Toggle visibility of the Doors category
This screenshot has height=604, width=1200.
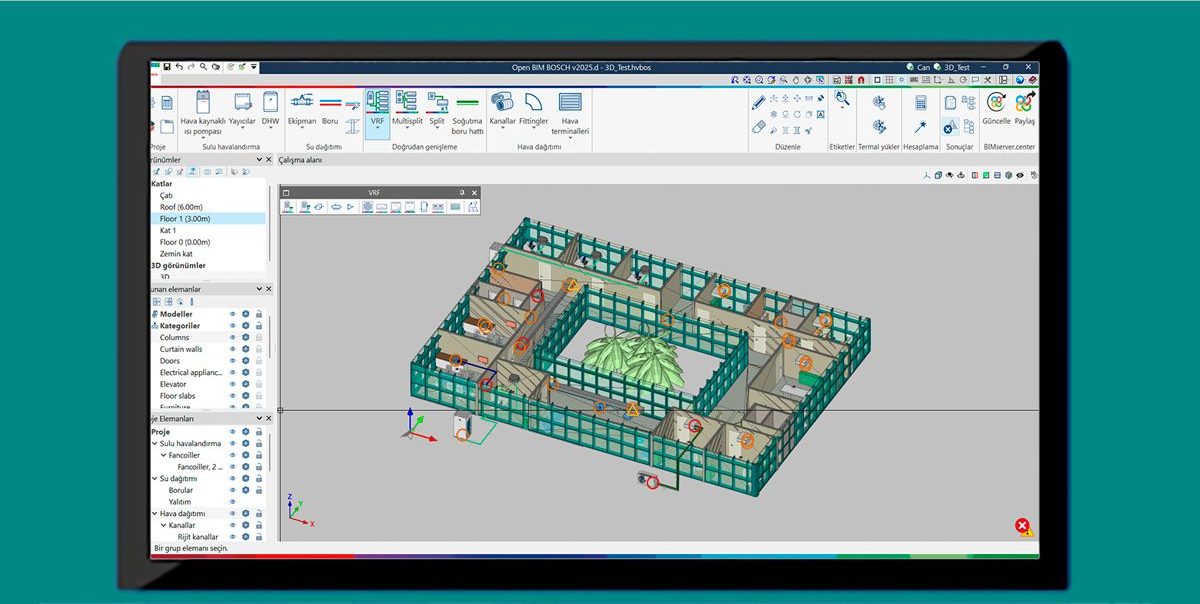click(232, 360)
